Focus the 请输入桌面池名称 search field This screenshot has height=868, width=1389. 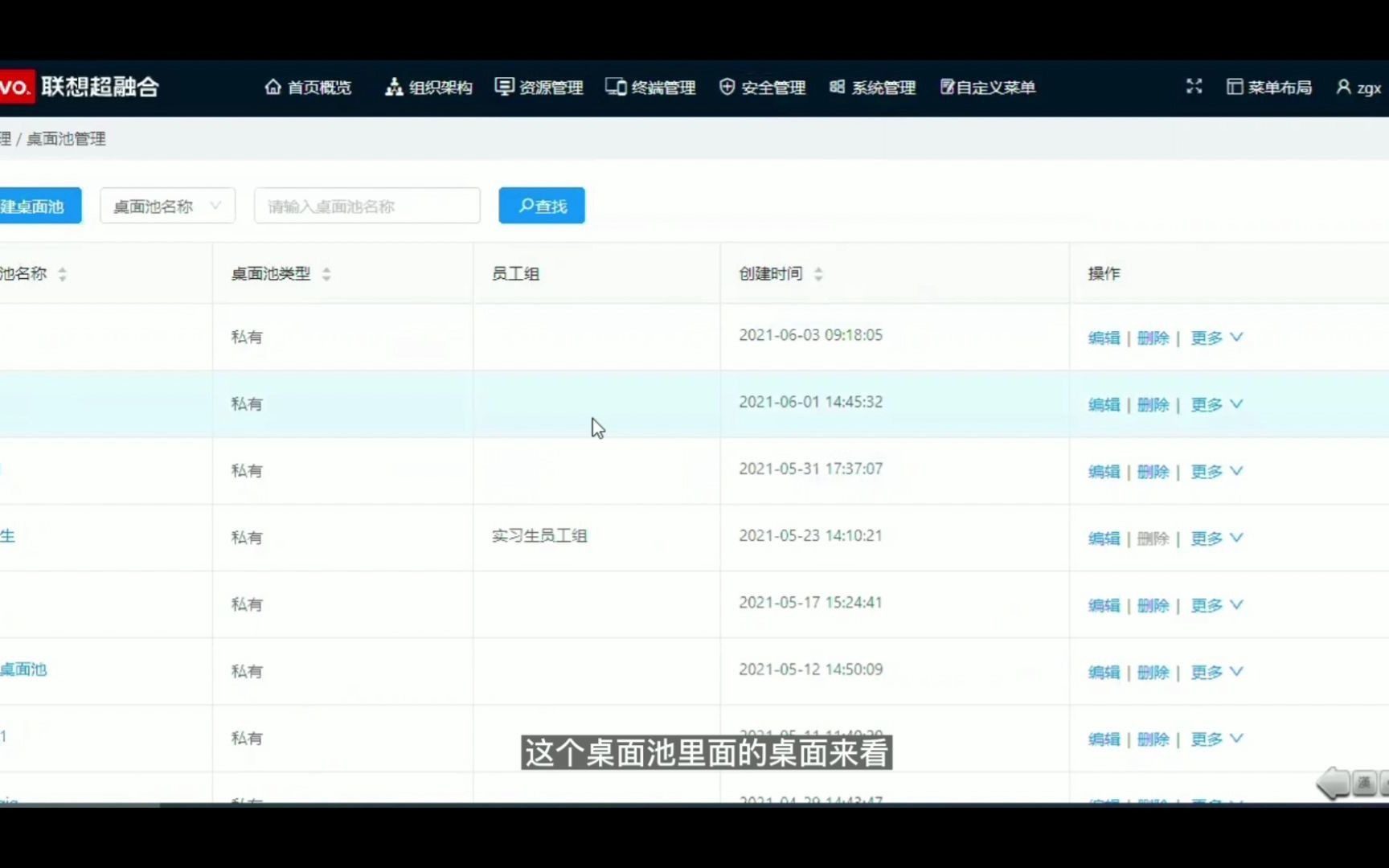(x=367, y=206)
